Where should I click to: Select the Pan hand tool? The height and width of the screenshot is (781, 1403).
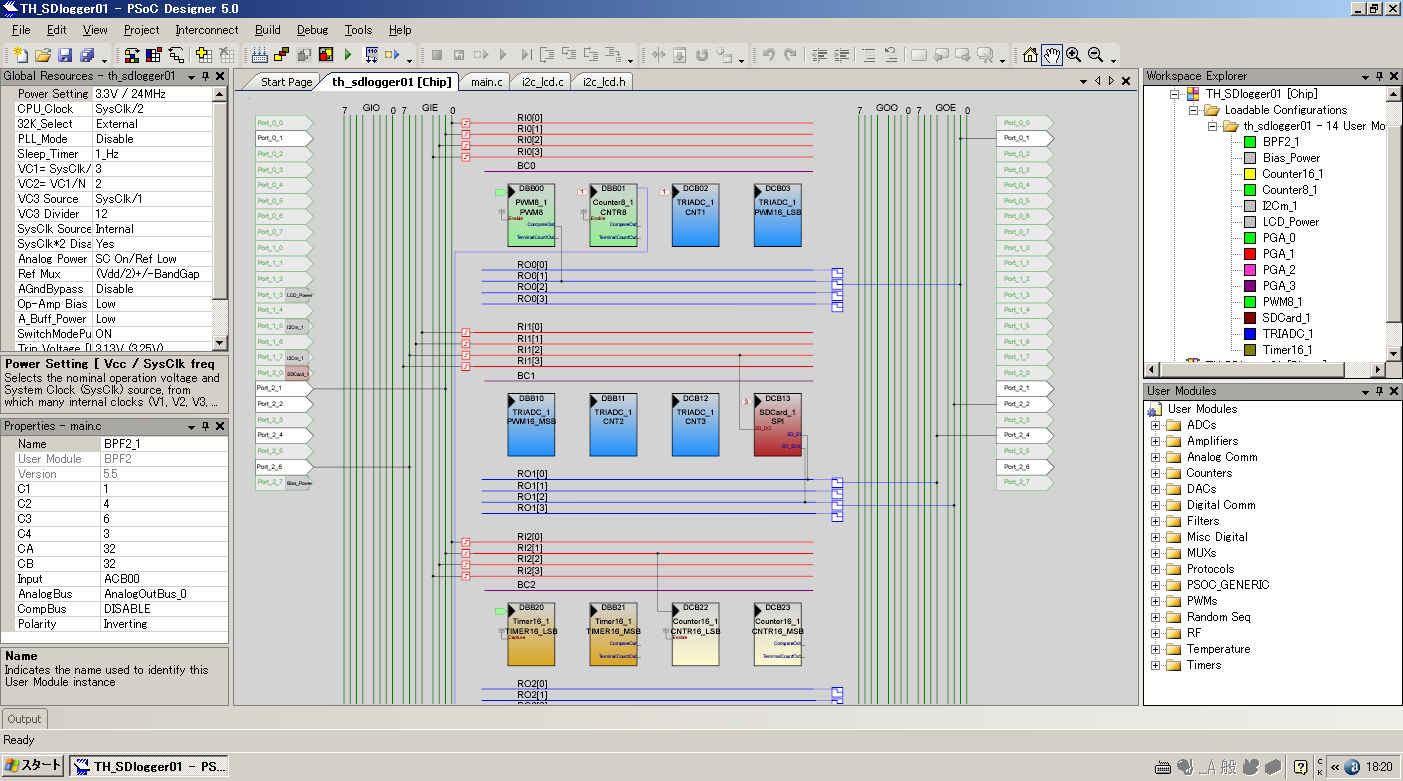pyautogui.click(x=1052, y=55)
